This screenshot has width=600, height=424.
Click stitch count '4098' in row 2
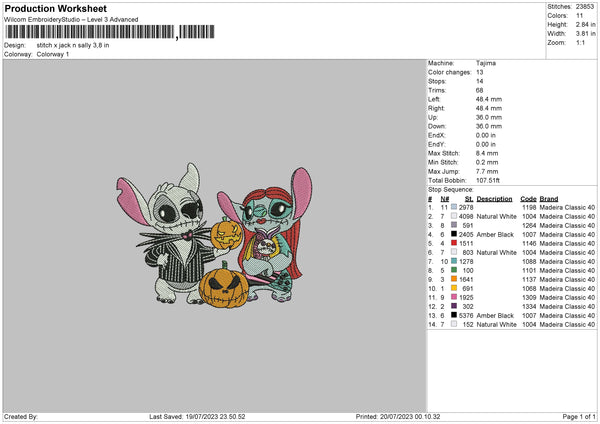click(x=466, y=216)
